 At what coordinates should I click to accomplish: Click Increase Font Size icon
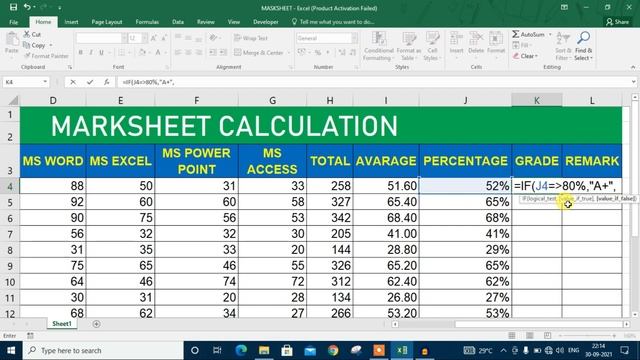(x=154, y=38)
